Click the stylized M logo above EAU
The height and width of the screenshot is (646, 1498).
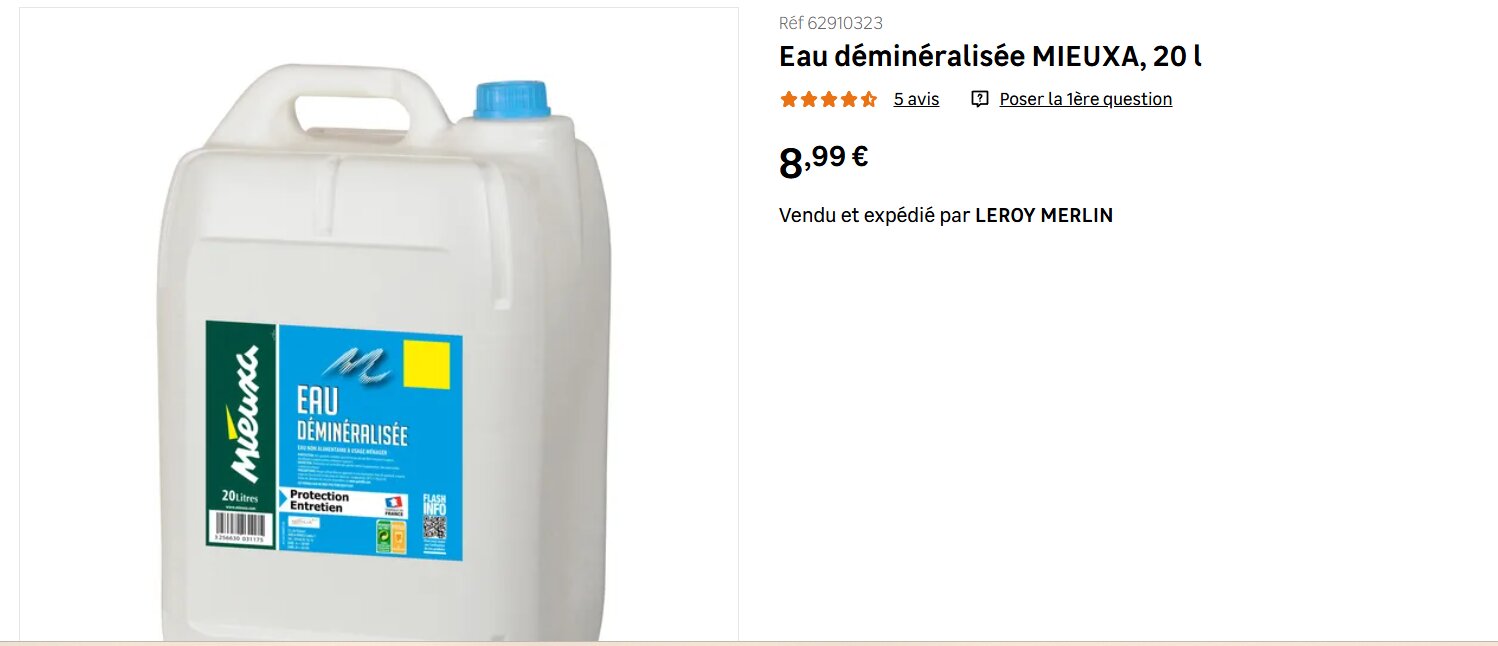point(357,366)
